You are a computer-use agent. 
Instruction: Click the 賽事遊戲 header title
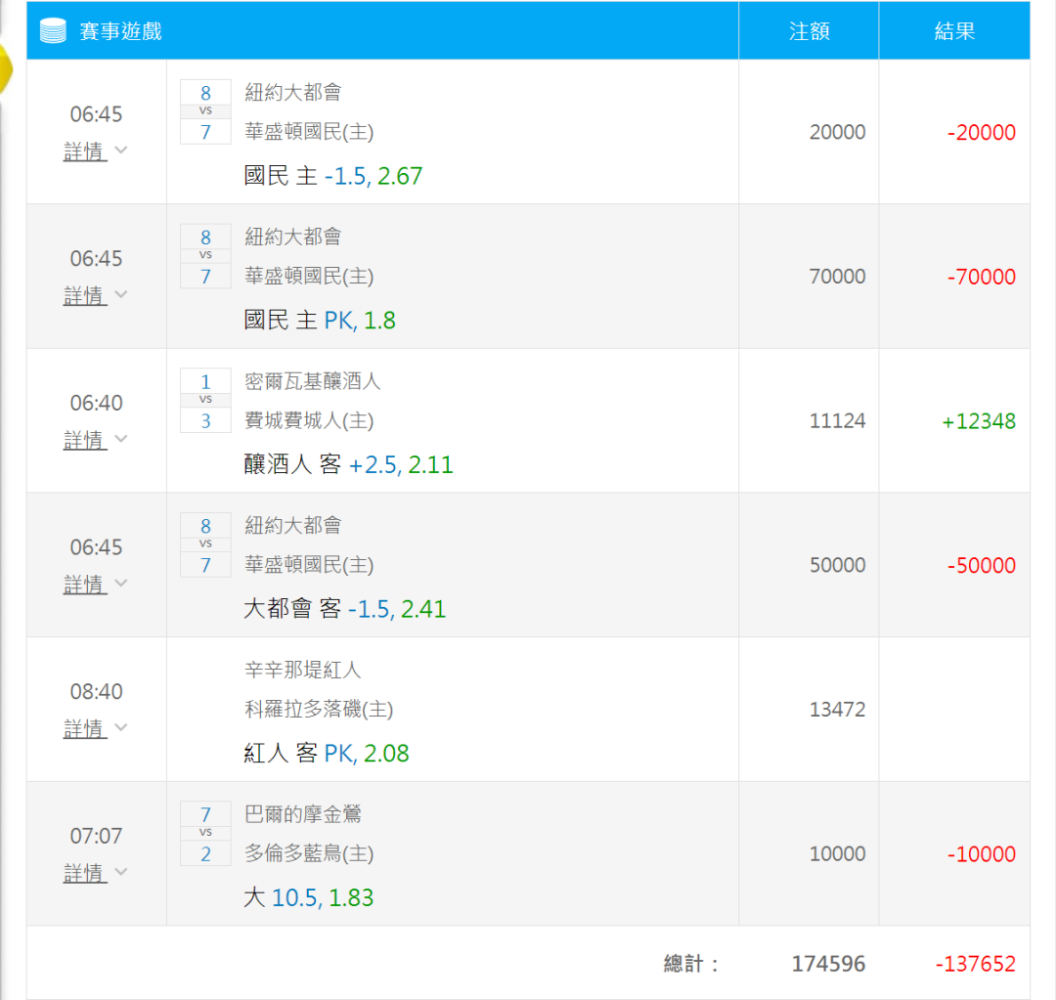tap(121, 31)
